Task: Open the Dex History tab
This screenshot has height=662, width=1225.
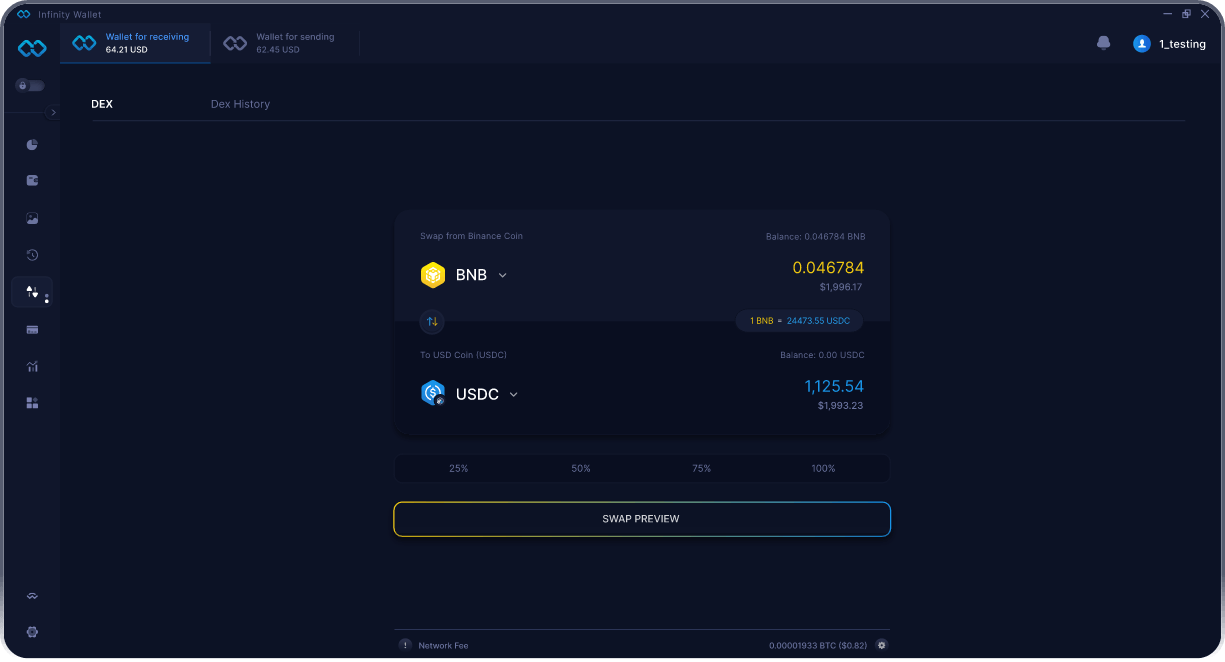Action: coord(240,104)
